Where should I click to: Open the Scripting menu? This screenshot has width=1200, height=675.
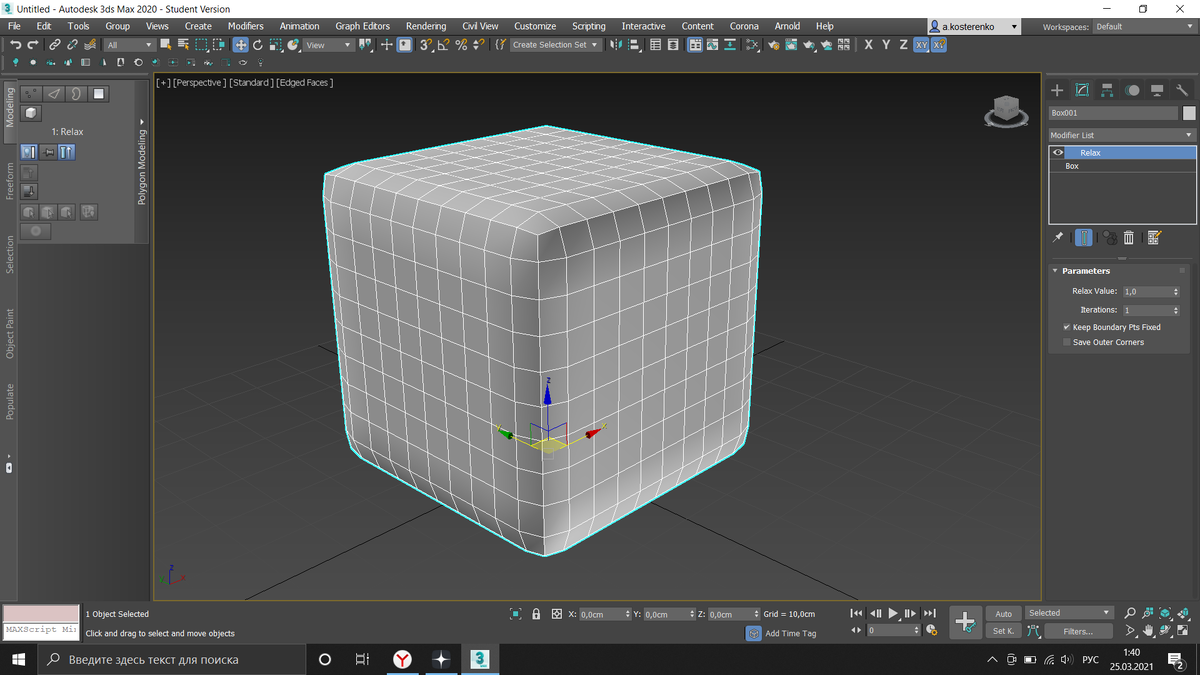[588, 26]
